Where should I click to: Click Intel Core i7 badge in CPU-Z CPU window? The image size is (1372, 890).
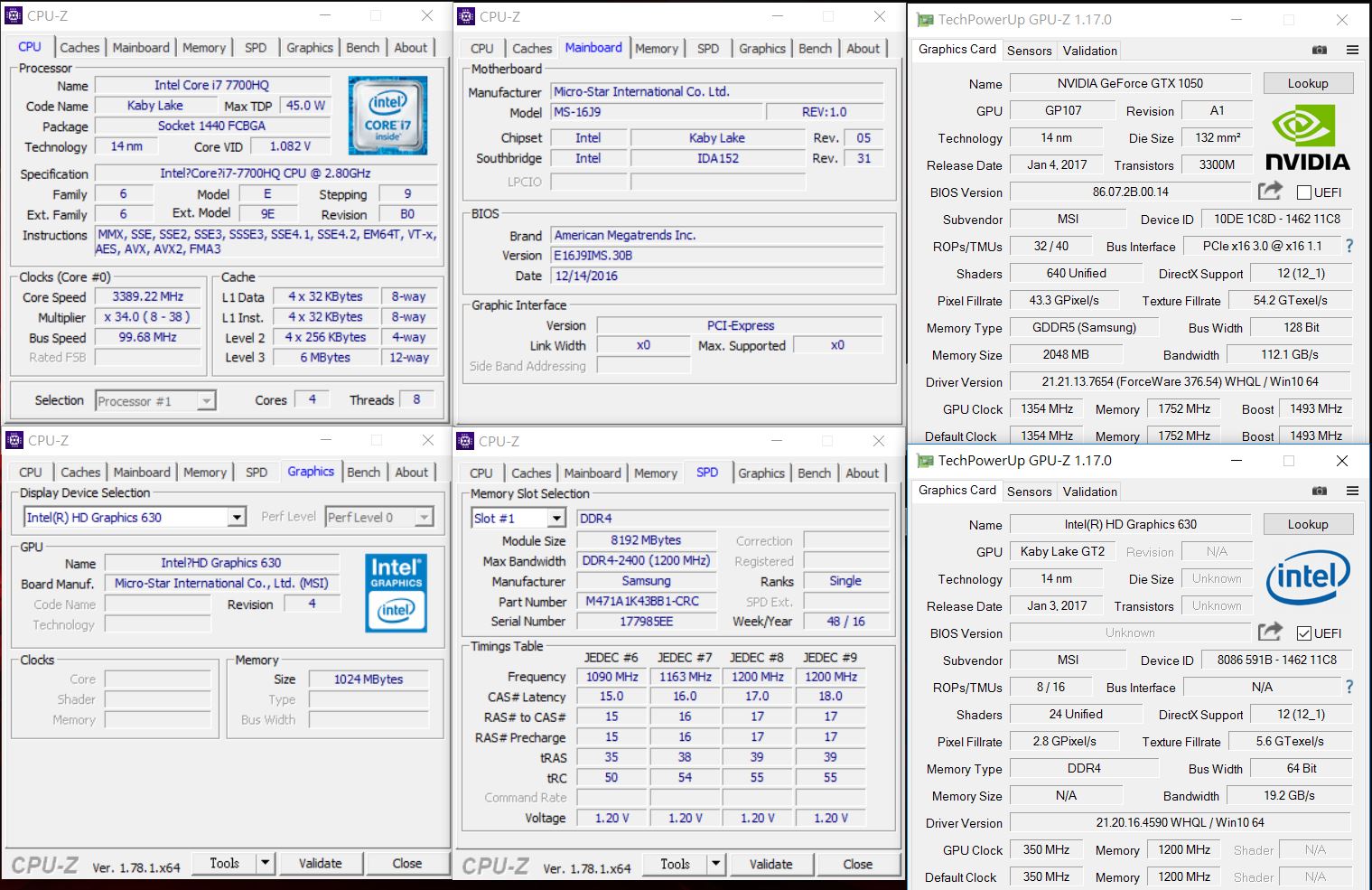pos(387,116)
